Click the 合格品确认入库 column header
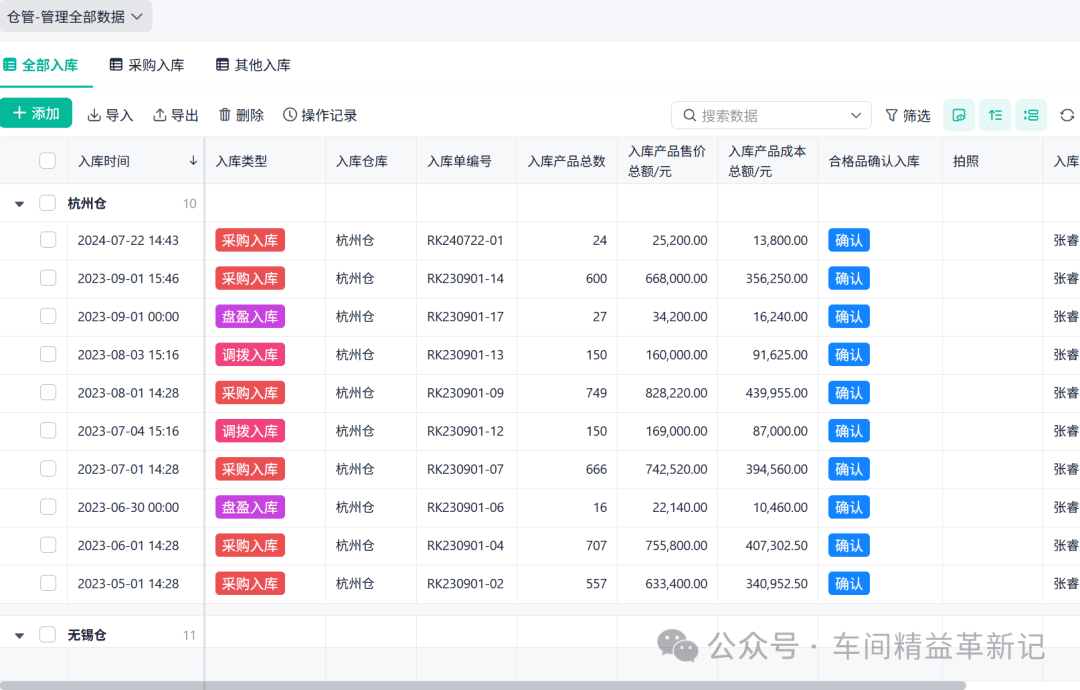 point(880,160)
